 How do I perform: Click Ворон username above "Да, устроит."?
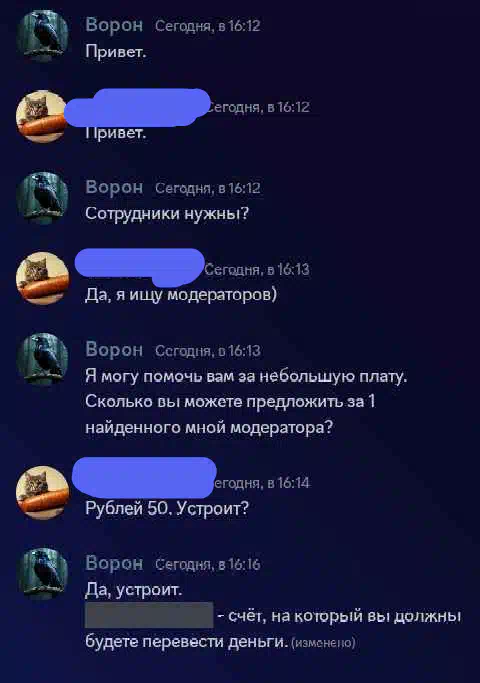coord(114,563)
